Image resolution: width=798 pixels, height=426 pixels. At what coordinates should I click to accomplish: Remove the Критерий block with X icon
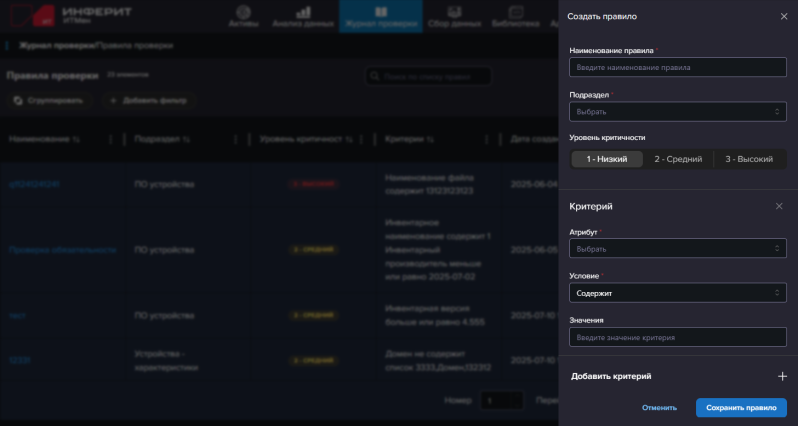779,206
